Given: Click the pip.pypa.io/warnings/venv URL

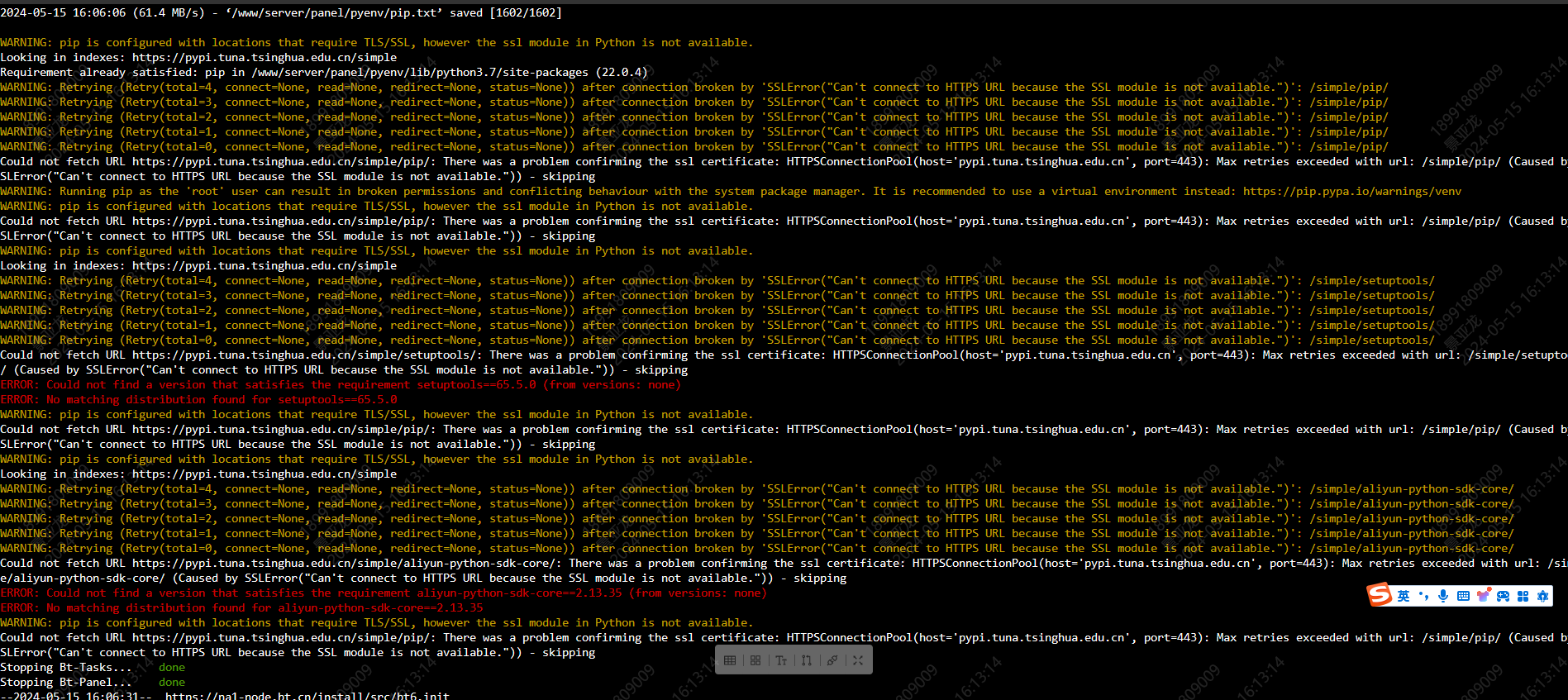Looking at the screenshot, I should 1352,192.
